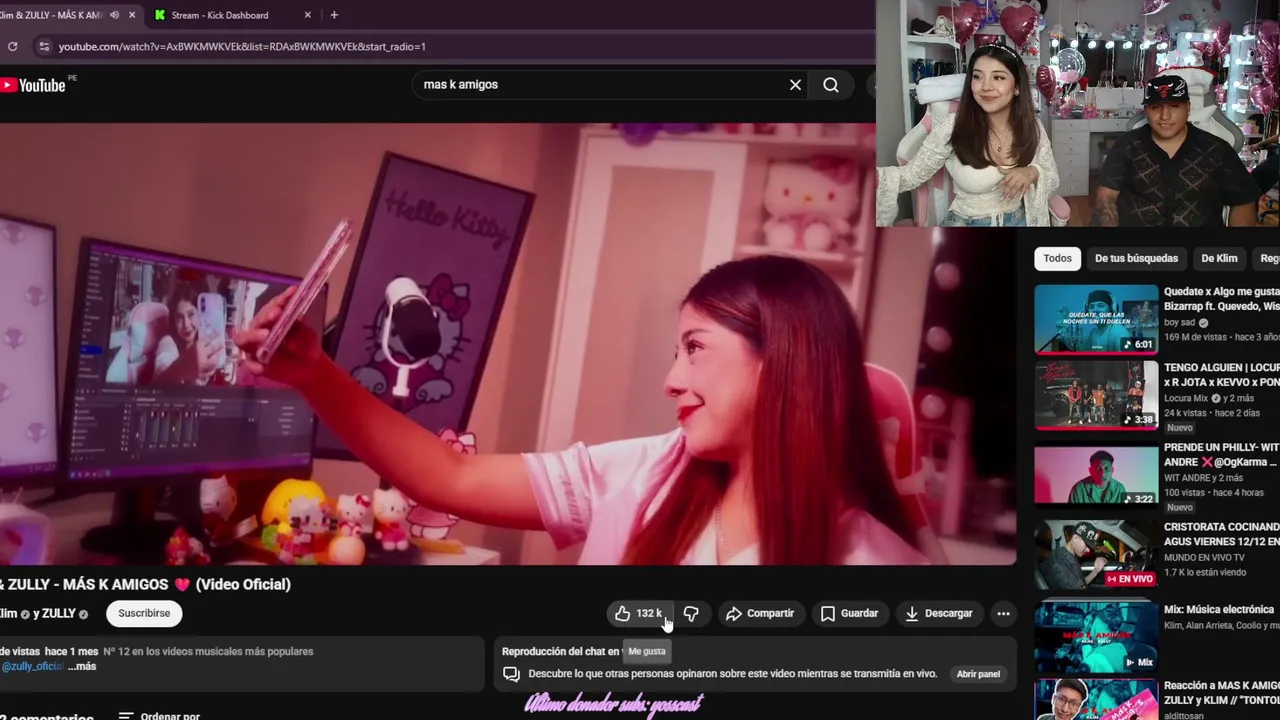Open the Reacción a MAS K AMIGOS video thumbnail
The height and width of the screenshot is (720, 1280).
1096,700
